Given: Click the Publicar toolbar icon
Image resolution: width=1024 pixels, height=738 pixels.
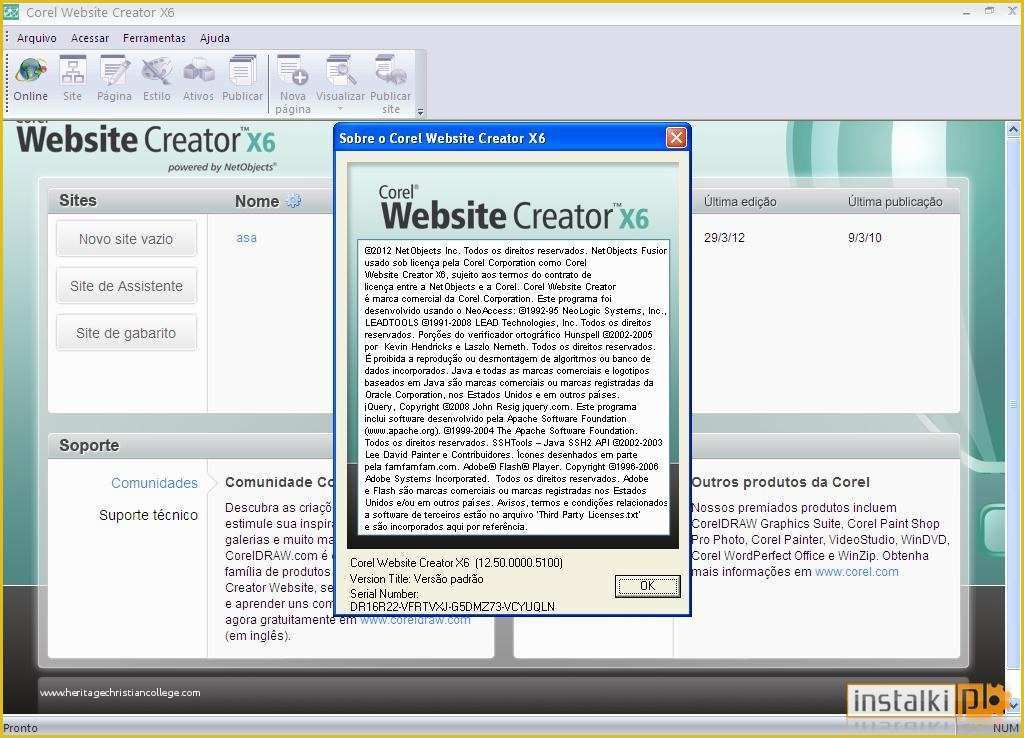Looking at the screenshot, I should click(242, 78).
